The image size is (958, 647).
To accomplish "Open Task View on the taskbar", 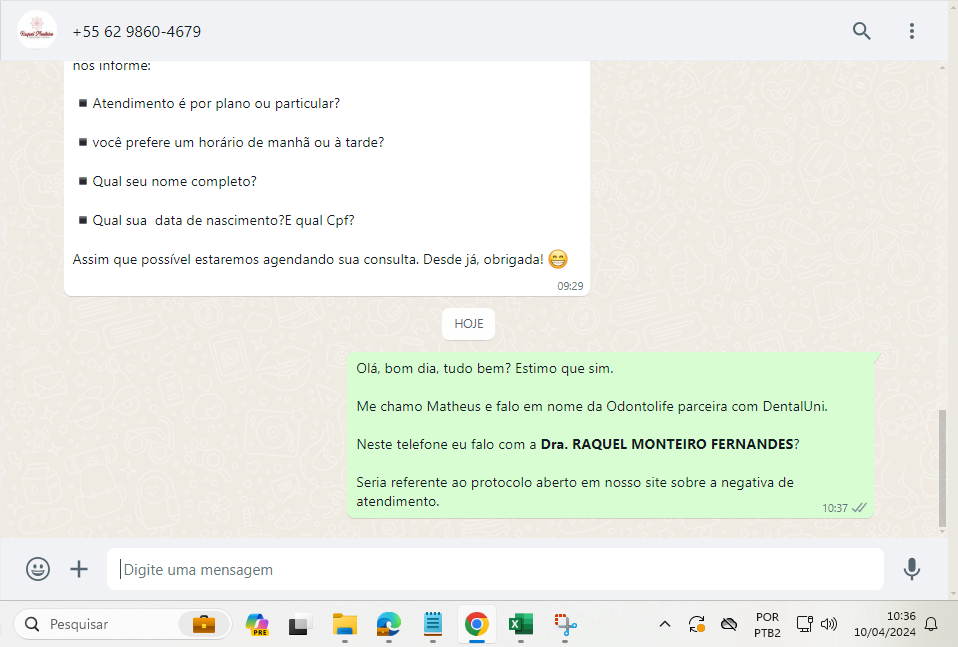I will click(x=299, y=624).
